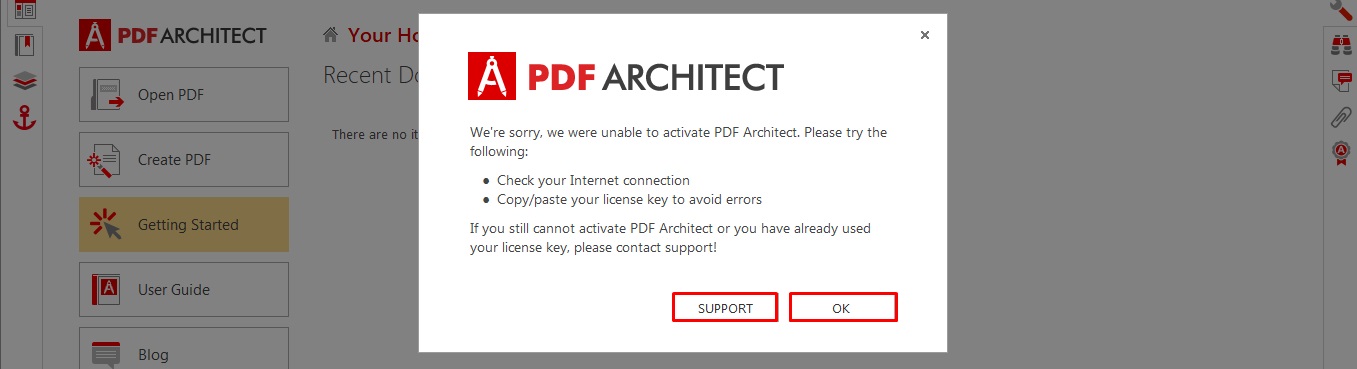Close the activation error dialog
Viewport: 1357px width, 369px height.
925,35
